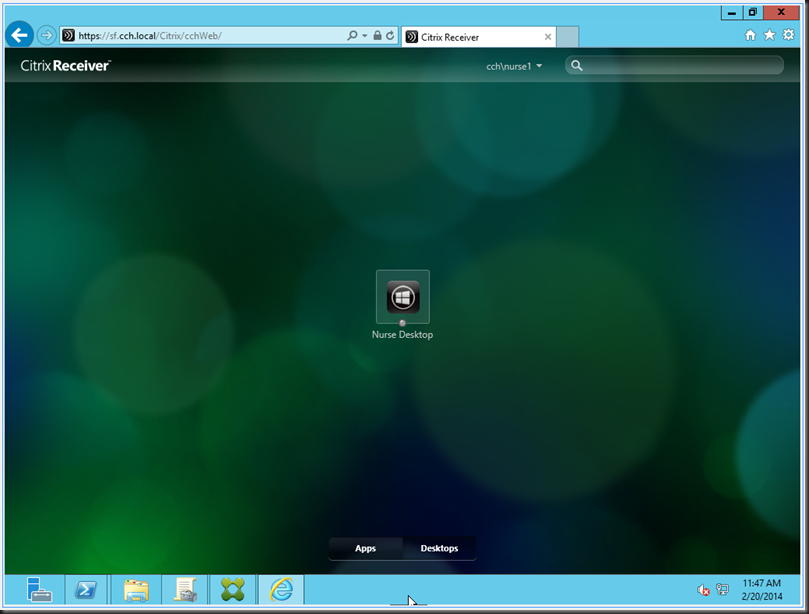The height and width of the screenshot is (614, 809).
Task: Click the address bar search magnifier
Action: pos(352,35)
